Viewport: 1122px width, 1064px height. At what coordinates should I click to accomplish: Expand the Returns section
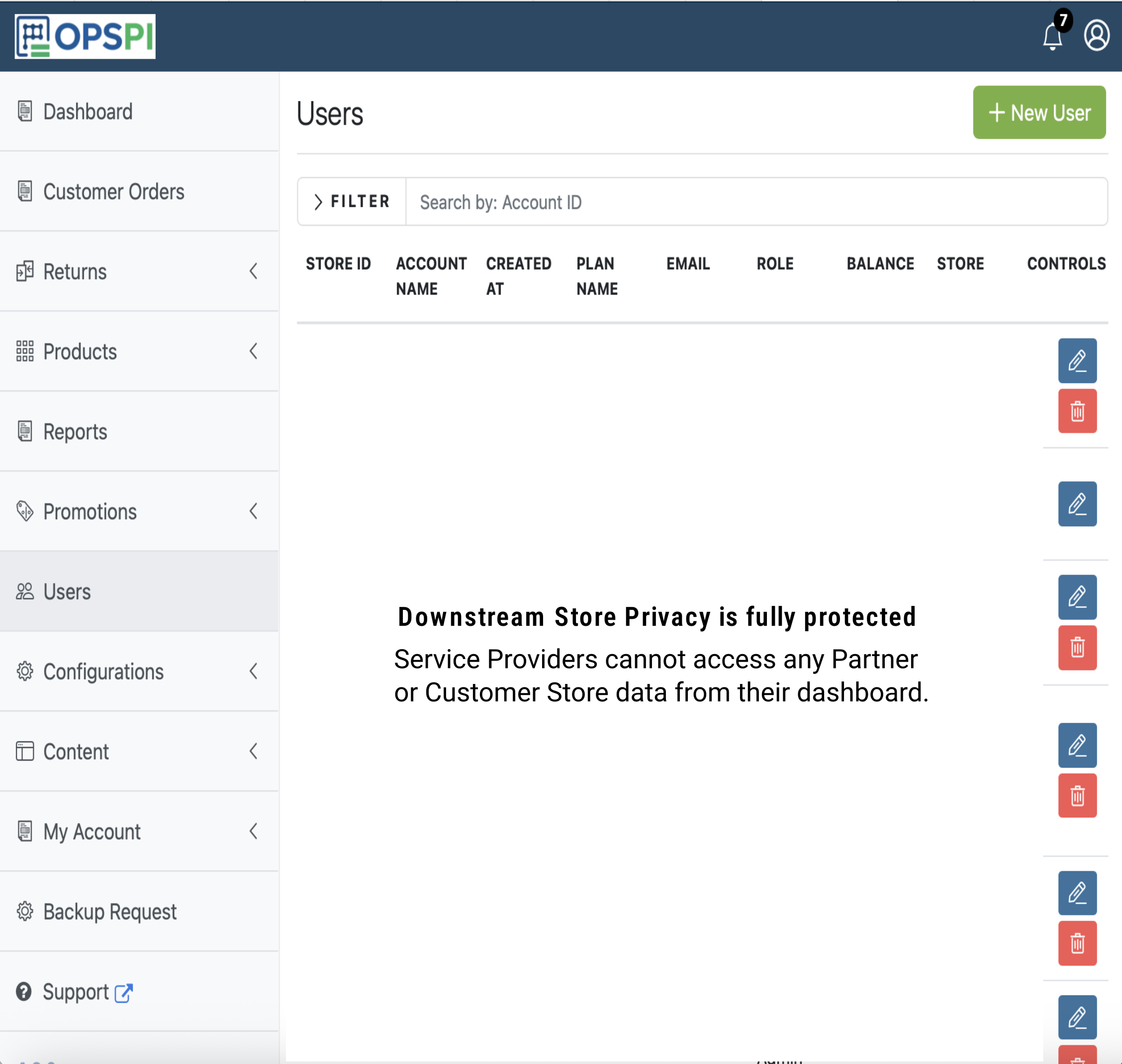tap(254, 272)
